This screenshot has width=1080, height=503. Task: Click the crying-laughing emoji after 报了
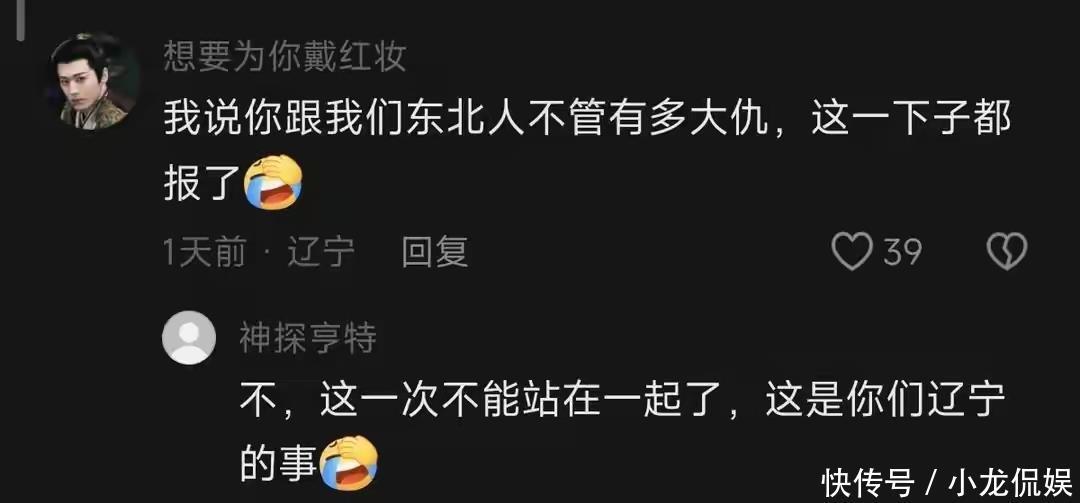coord(274,182)
